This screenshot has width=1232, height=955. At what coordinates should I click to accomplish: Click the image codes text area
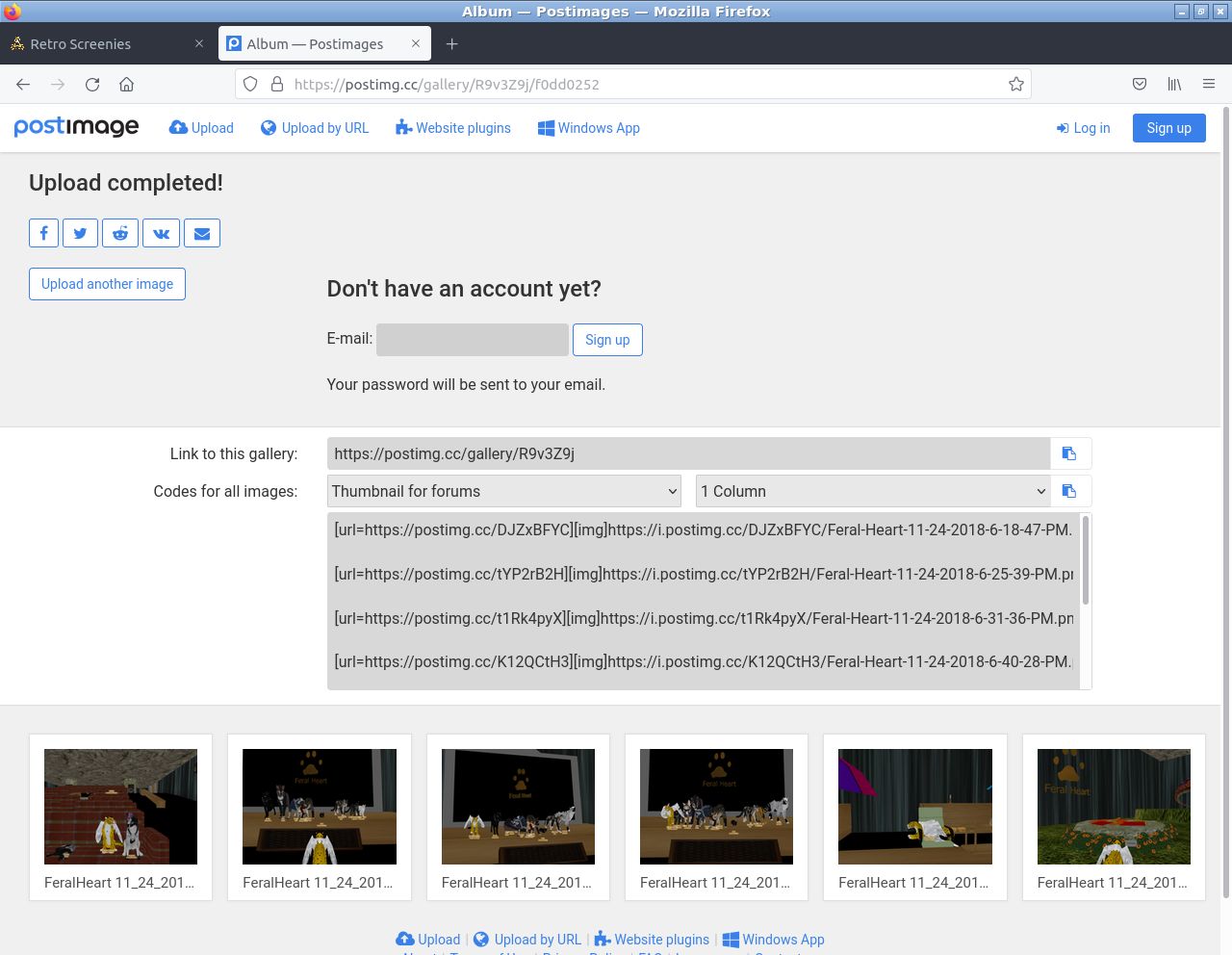pyautogui.click(x=704, y=602)
